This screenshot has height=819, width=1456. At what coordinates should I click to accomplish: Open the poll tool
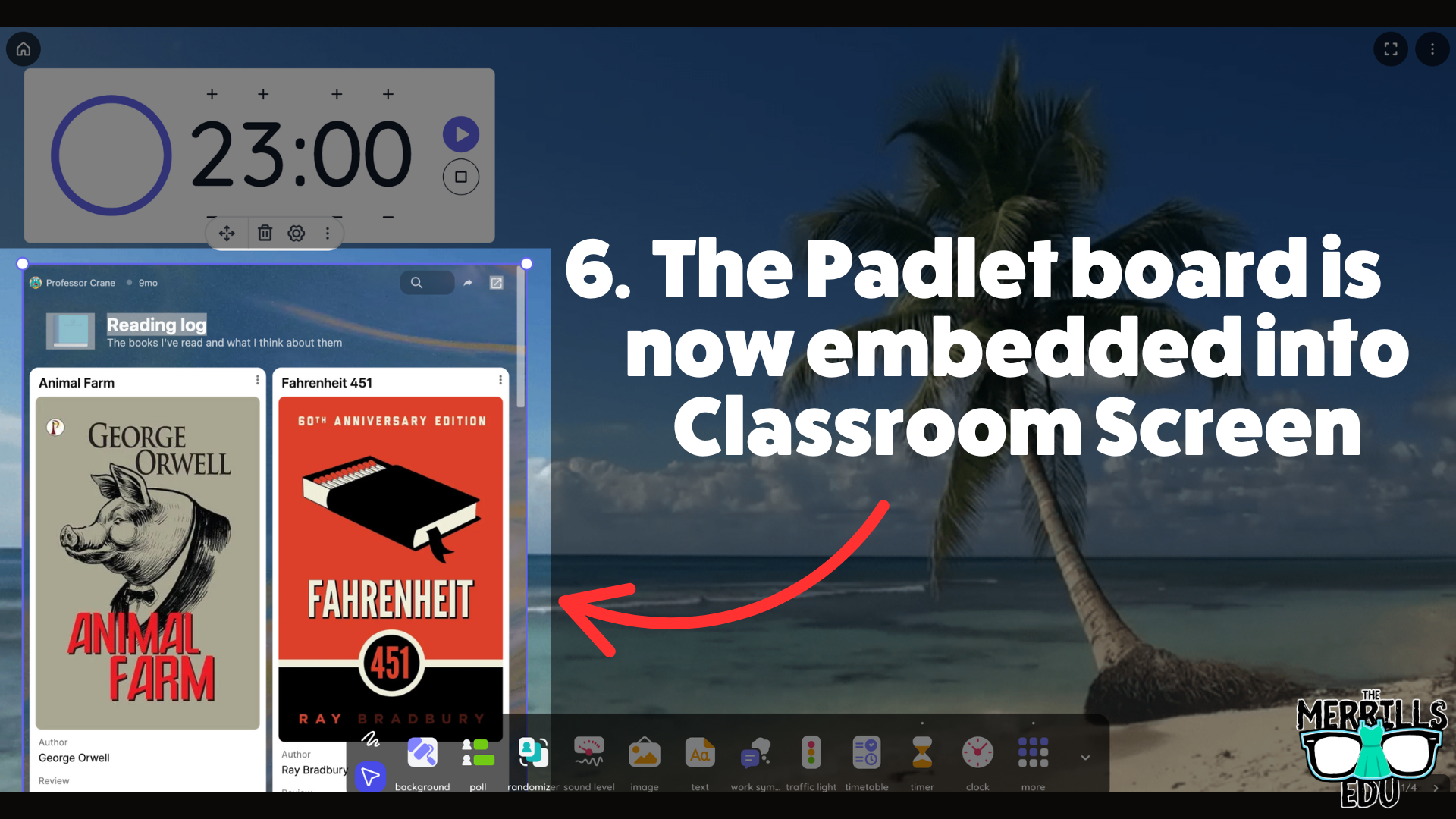tap(478, 755)
